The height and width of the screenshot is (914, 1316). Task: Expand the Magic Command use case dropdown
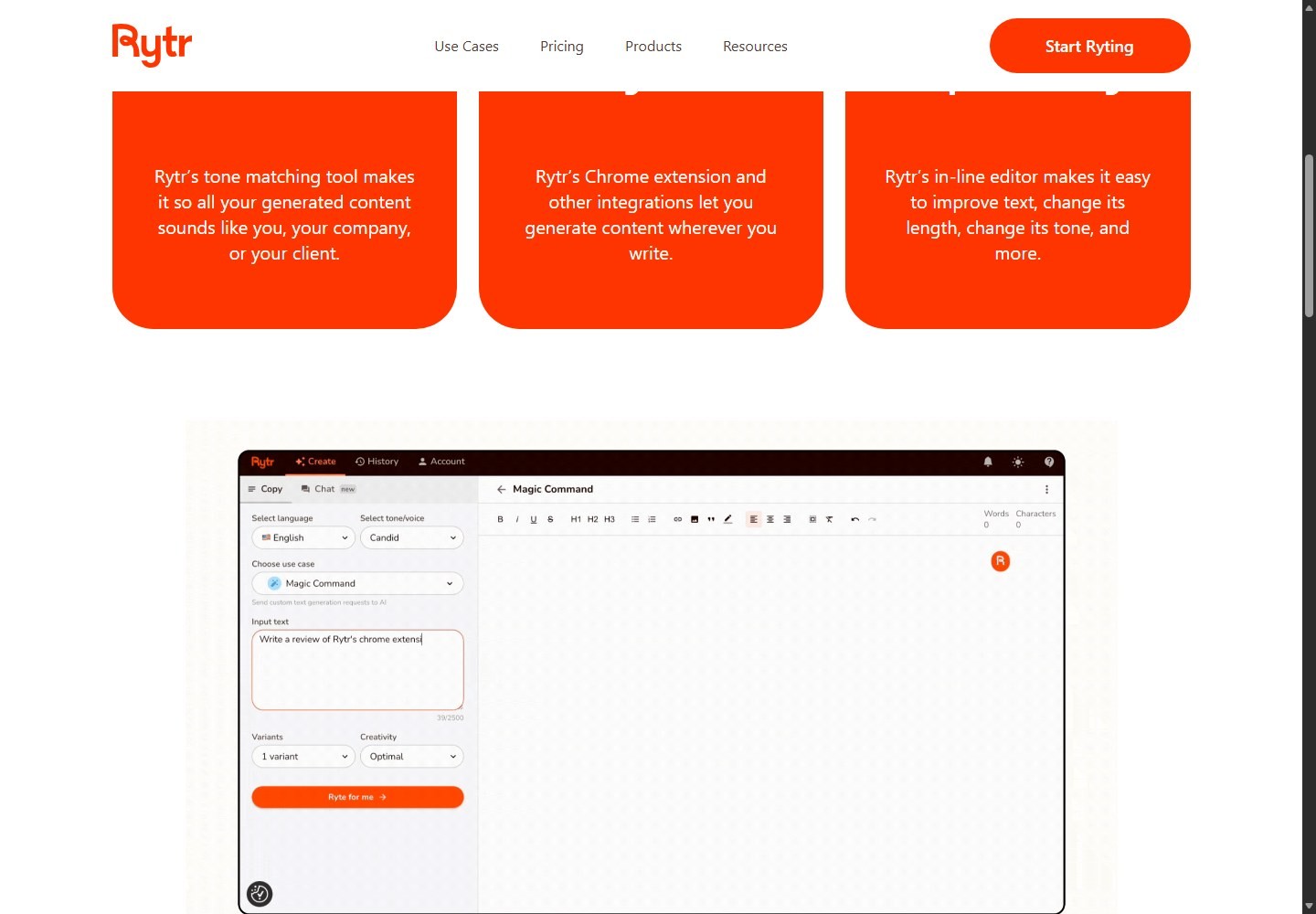357,583
